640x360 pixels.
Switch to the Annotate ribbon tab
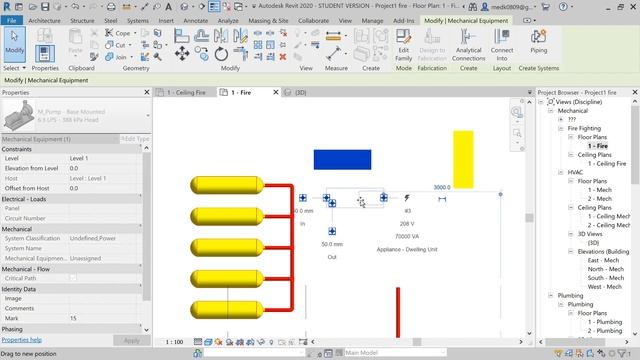[195, 20]
